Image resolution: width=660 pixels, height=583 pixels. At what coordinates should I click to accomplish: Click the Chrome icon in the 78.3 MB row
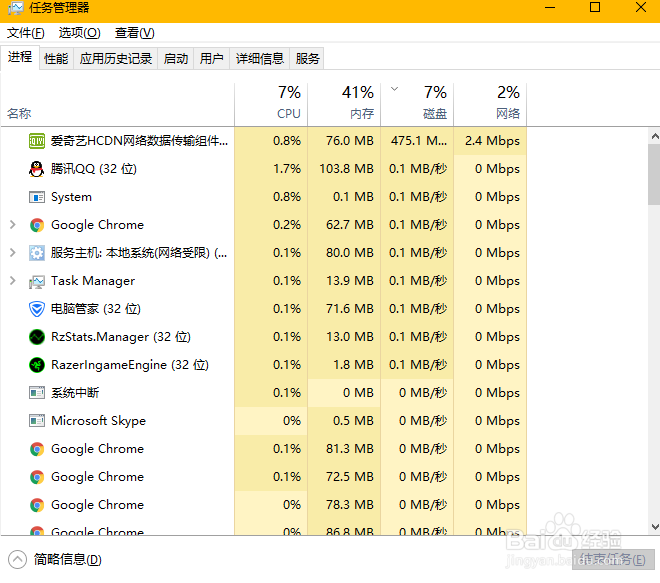pos(37,505)
